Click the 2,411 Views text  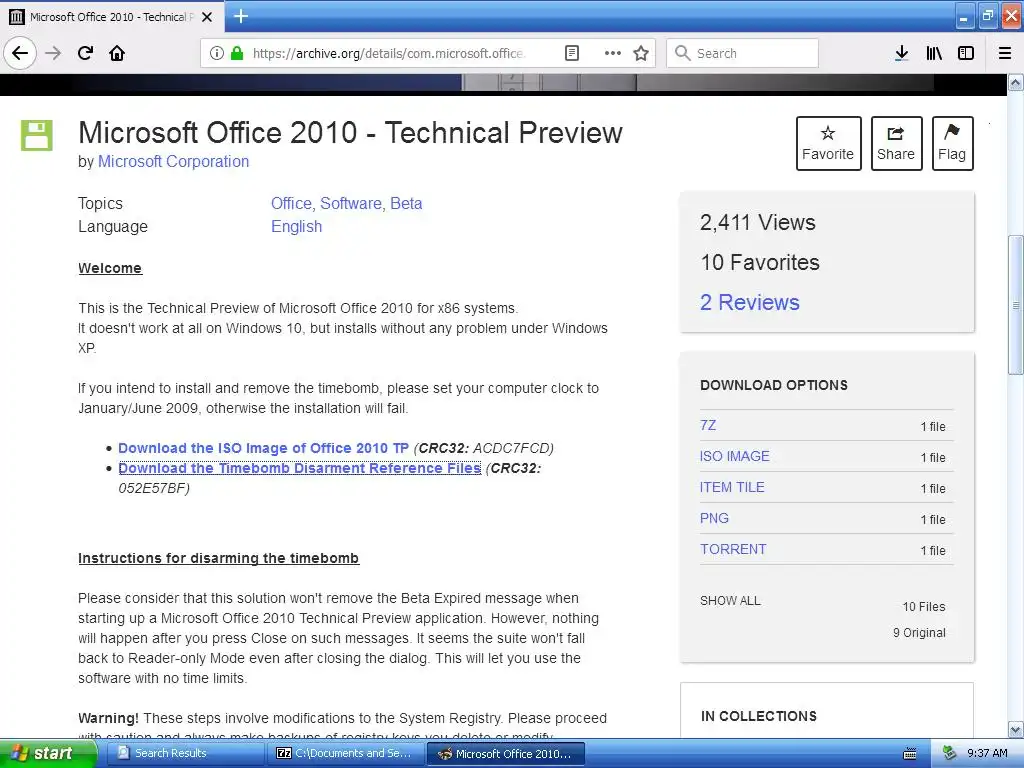point(758,223)
